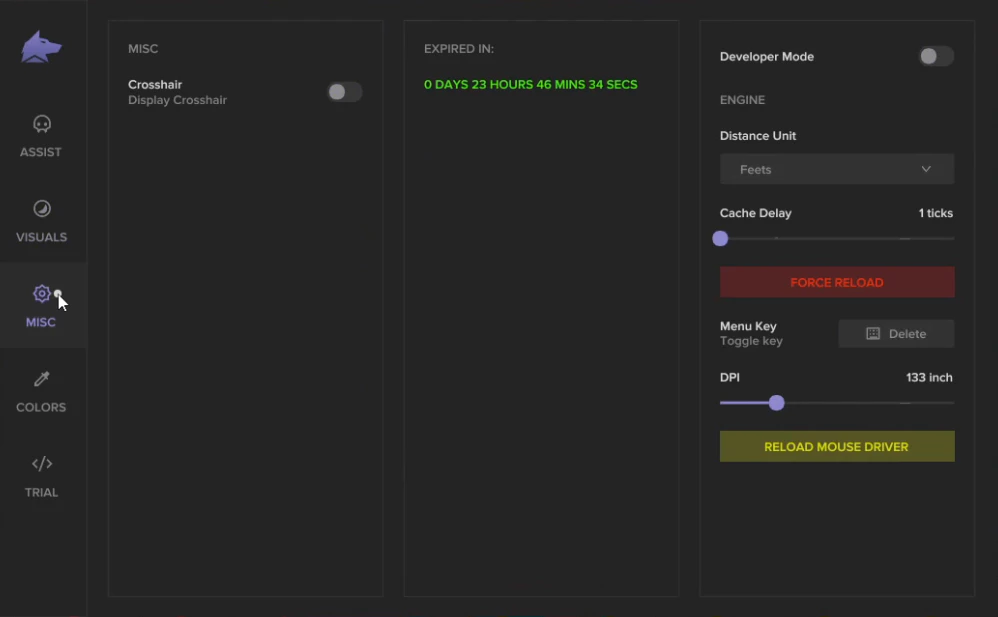Click RELOAD MOUSE DRIVER button
This screenshot has width=998, height=617.
(836, 446)
